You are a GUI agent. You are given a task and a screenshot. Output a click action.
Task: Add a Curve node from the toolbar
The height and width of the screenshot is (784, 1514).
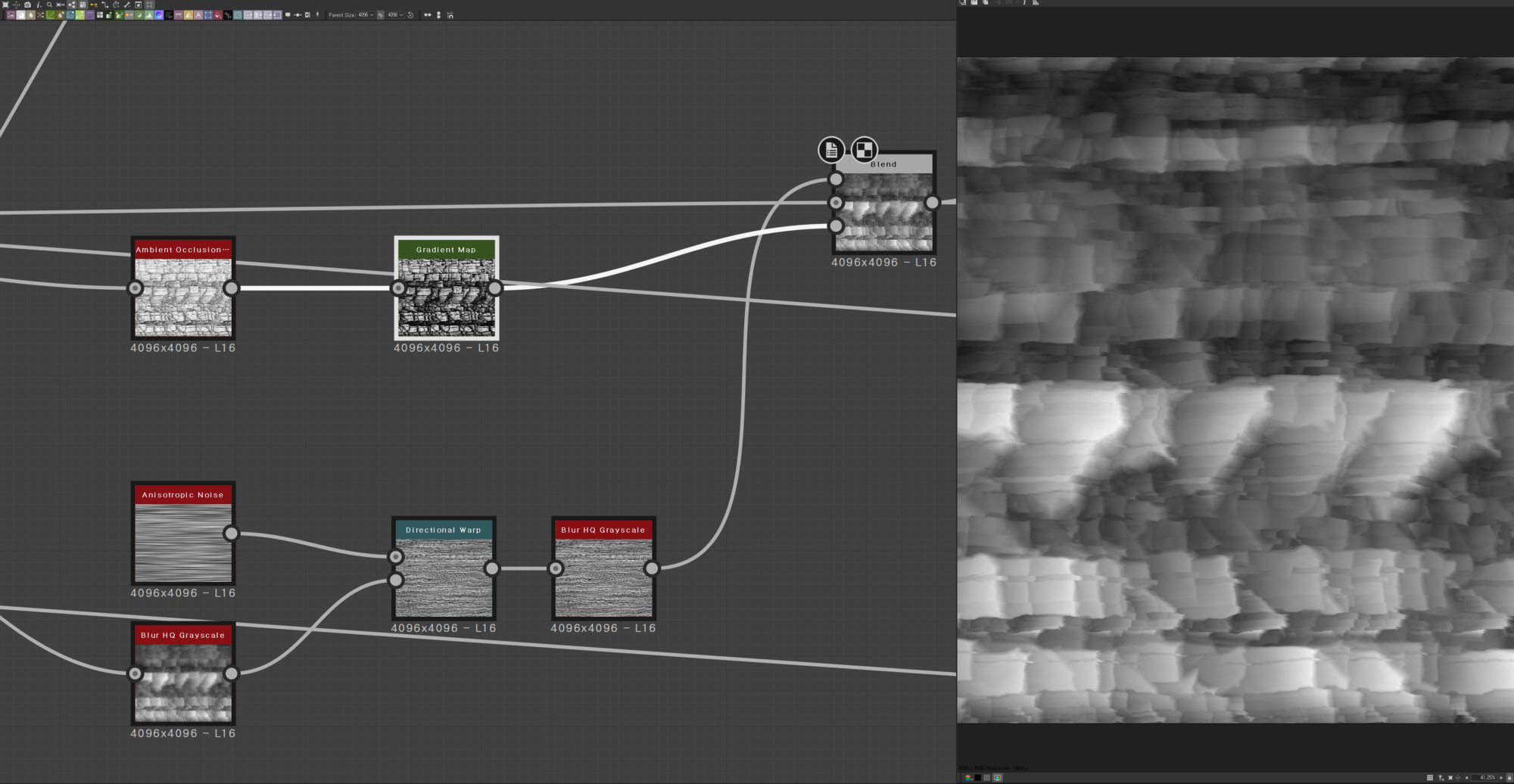point(51,15)
